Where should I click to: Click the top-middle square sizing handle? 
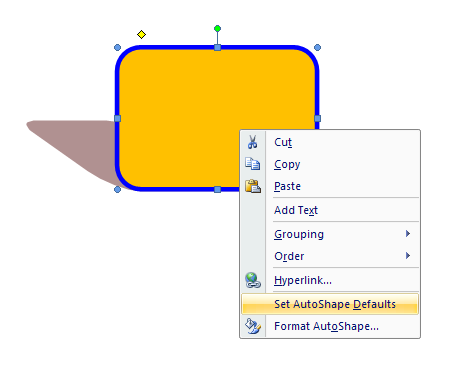tap(217, 48)
